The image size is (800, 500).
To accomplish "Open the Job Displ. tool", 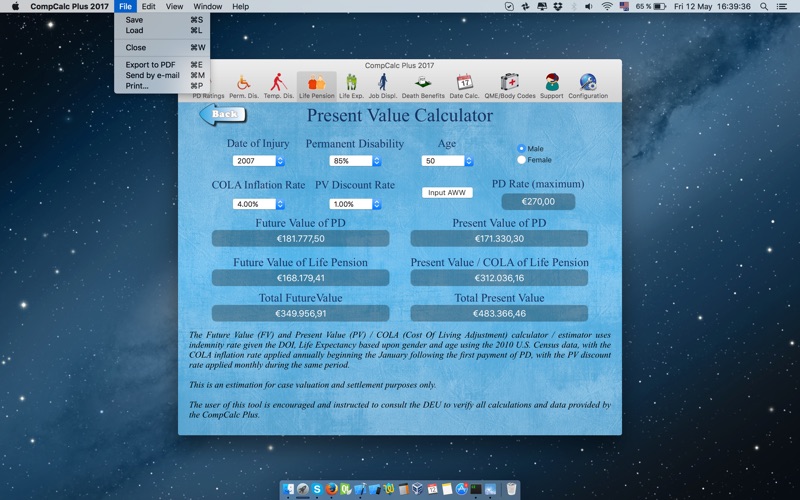I will [x=383, y=86].
